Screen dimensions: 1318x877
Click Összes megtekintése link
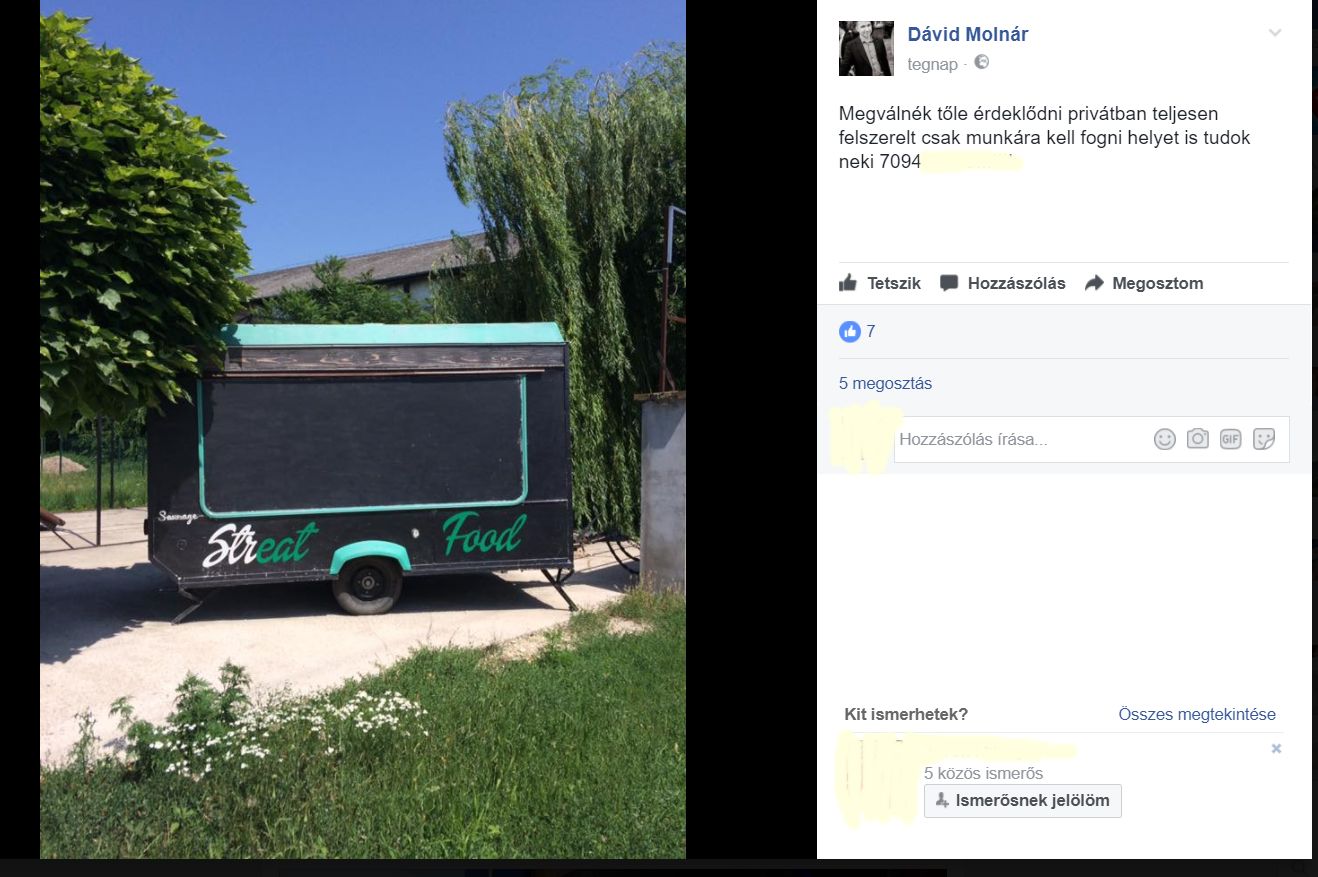pos(1197,714)
